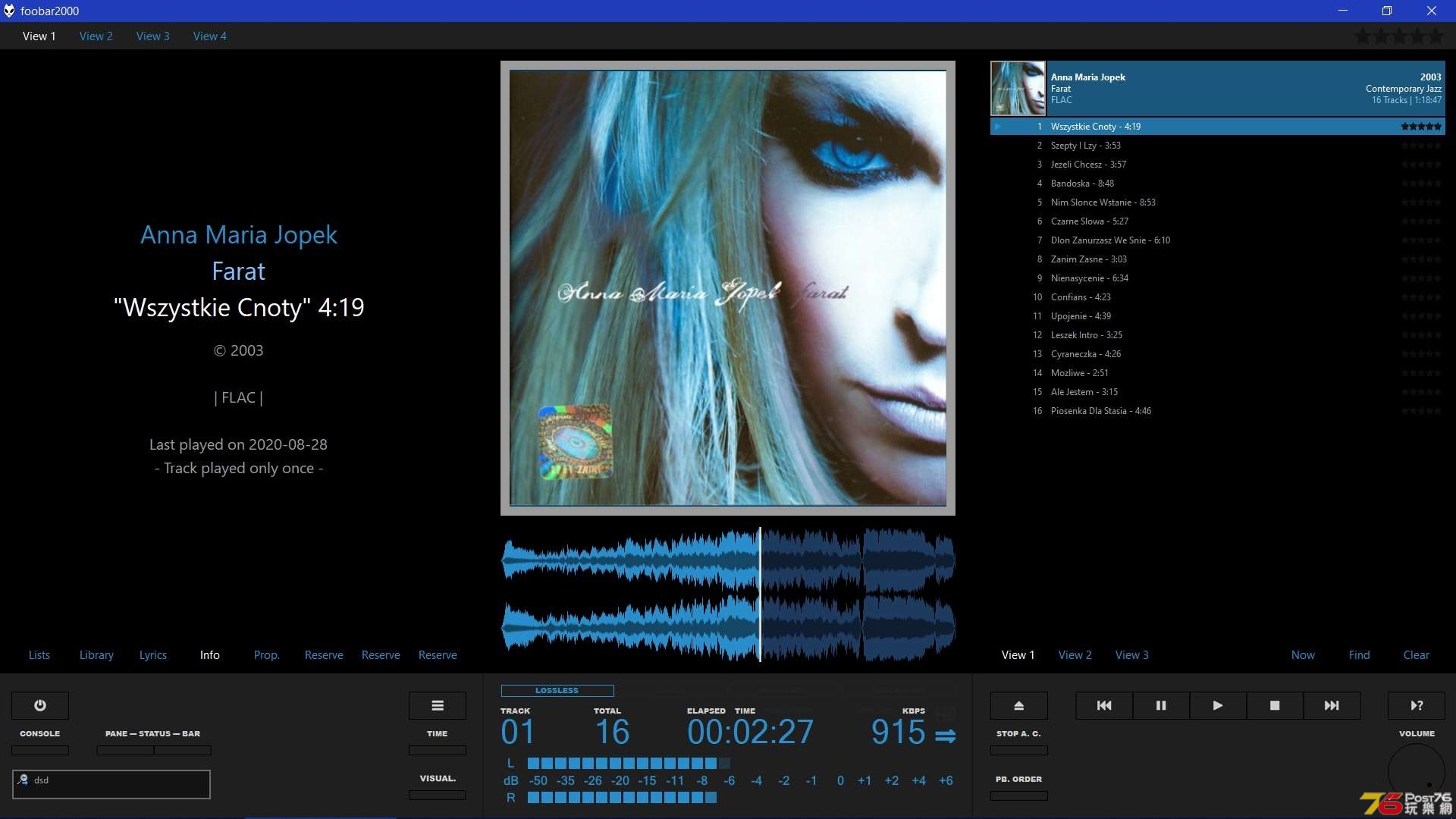
Task: Open the Lists tab
Action: [39, 654]
